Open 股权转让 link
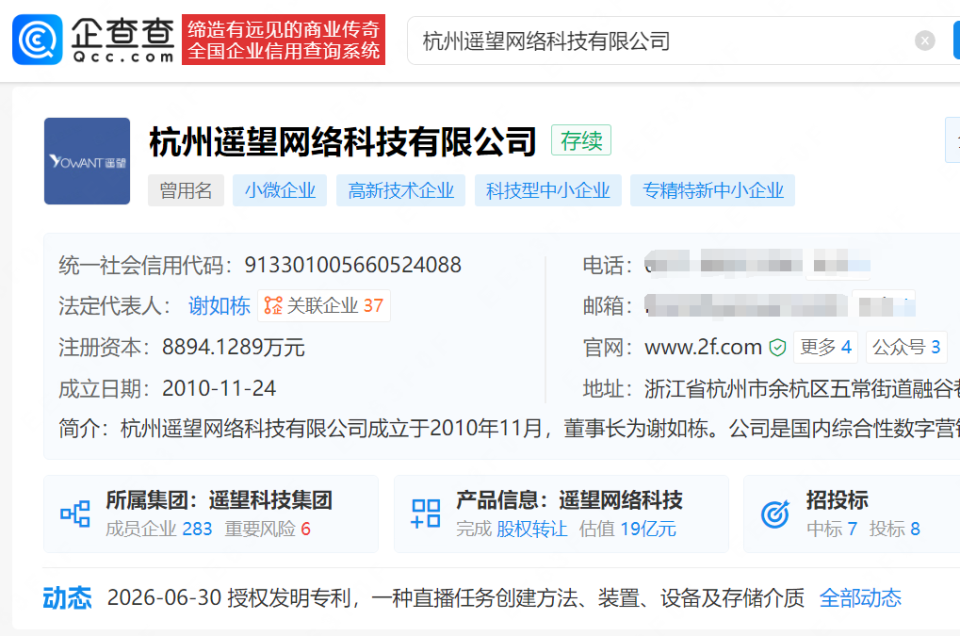 tap(531, 528)
